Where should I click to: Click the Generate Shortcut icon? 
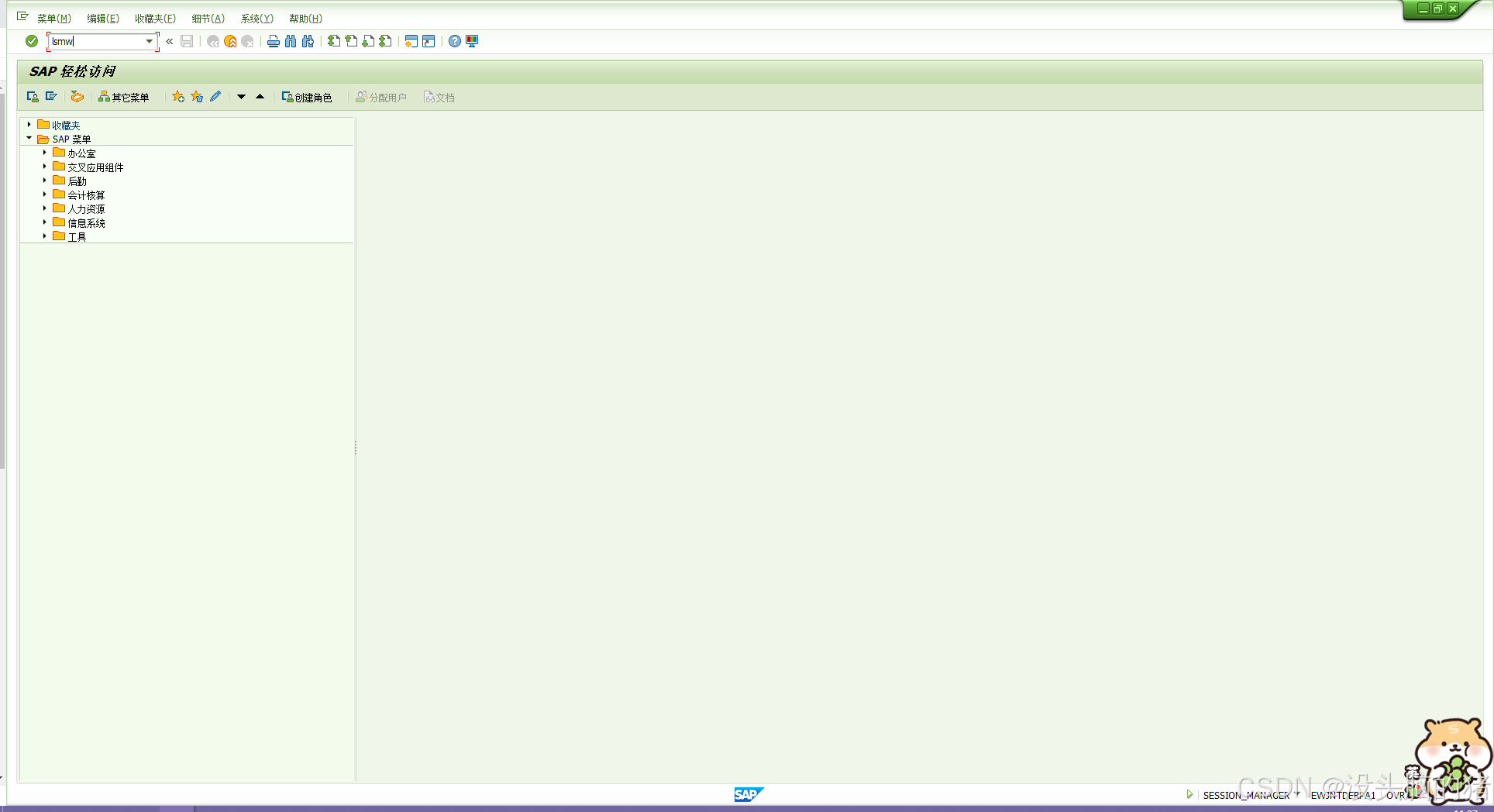pyautogui.click(x=429, y=41)
